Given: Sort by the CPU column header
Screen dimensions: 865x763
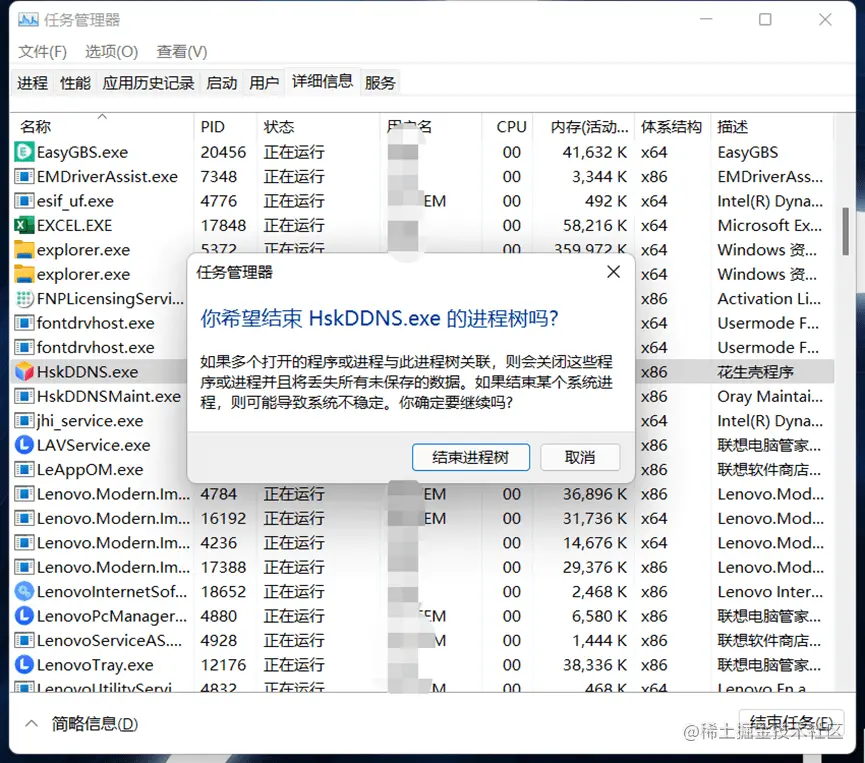Looking at the screenshot, I should (506, 127).
